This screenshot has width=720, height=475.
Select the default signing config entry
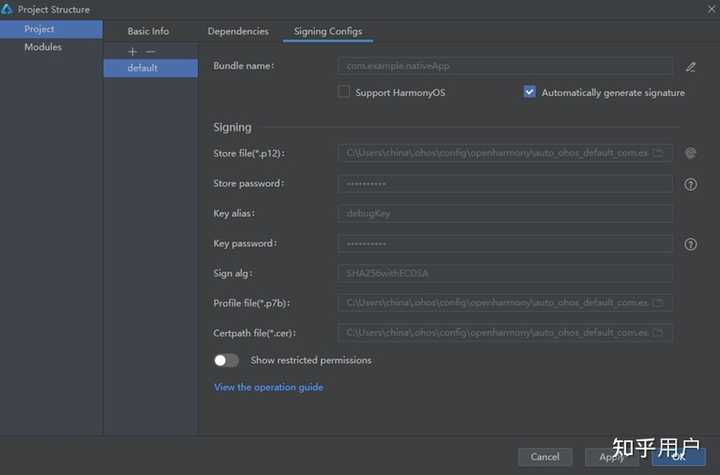(142, 68)
